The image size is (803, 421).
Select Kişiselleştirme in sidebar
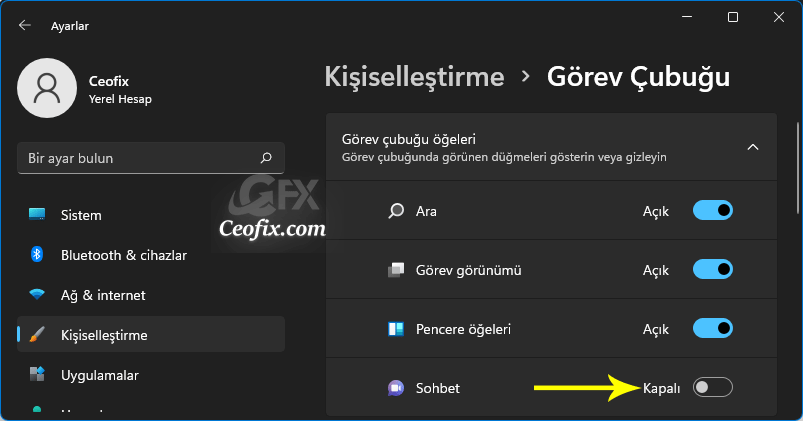[151, 334]
